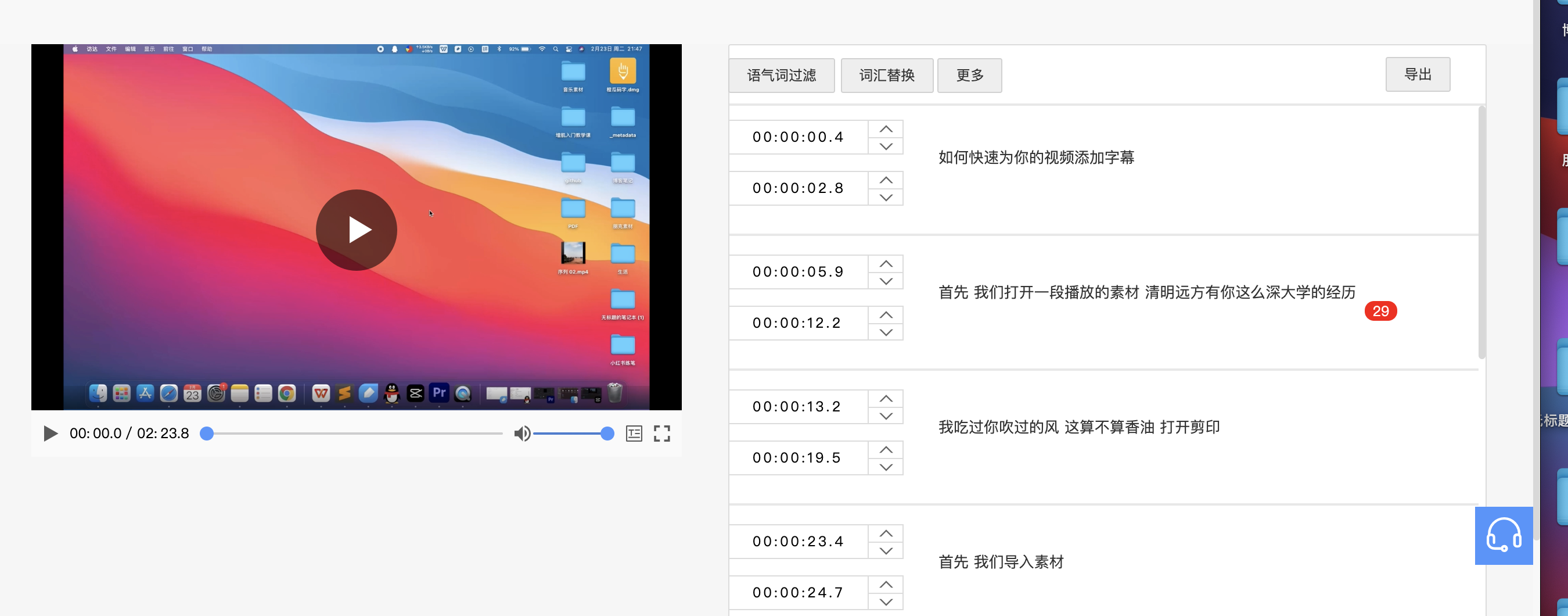
Task: Toggle the subtitle display icon
Action: [x=634, y=433]
